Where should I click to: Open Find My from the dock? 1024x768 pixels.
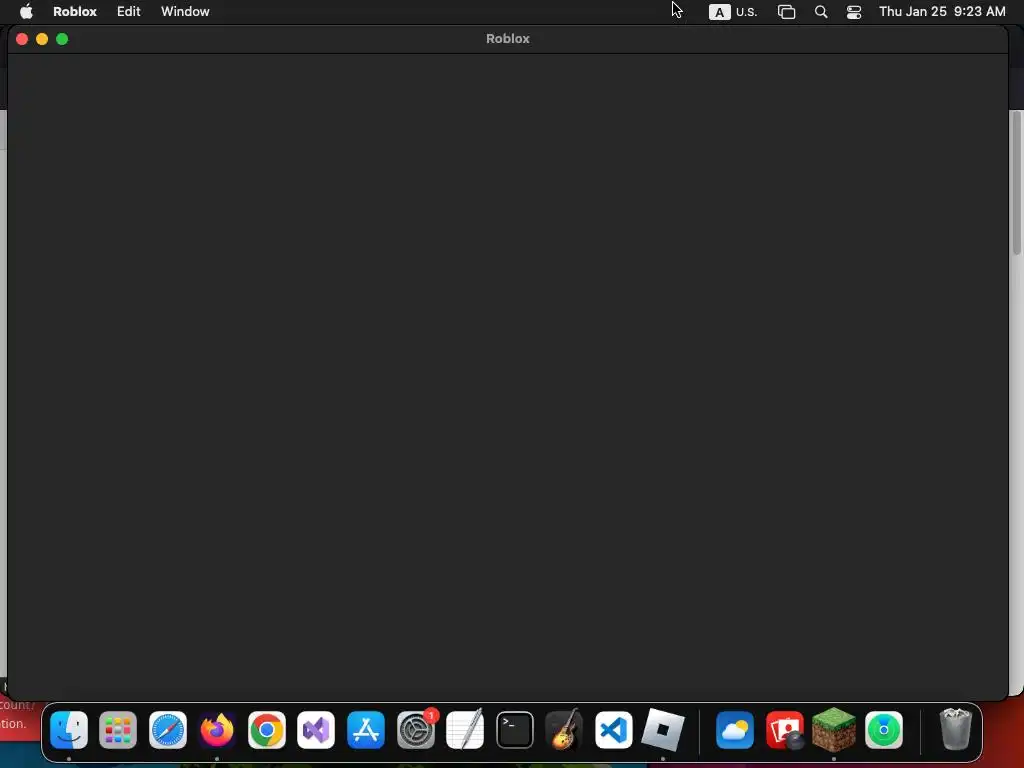pos(884,729)
